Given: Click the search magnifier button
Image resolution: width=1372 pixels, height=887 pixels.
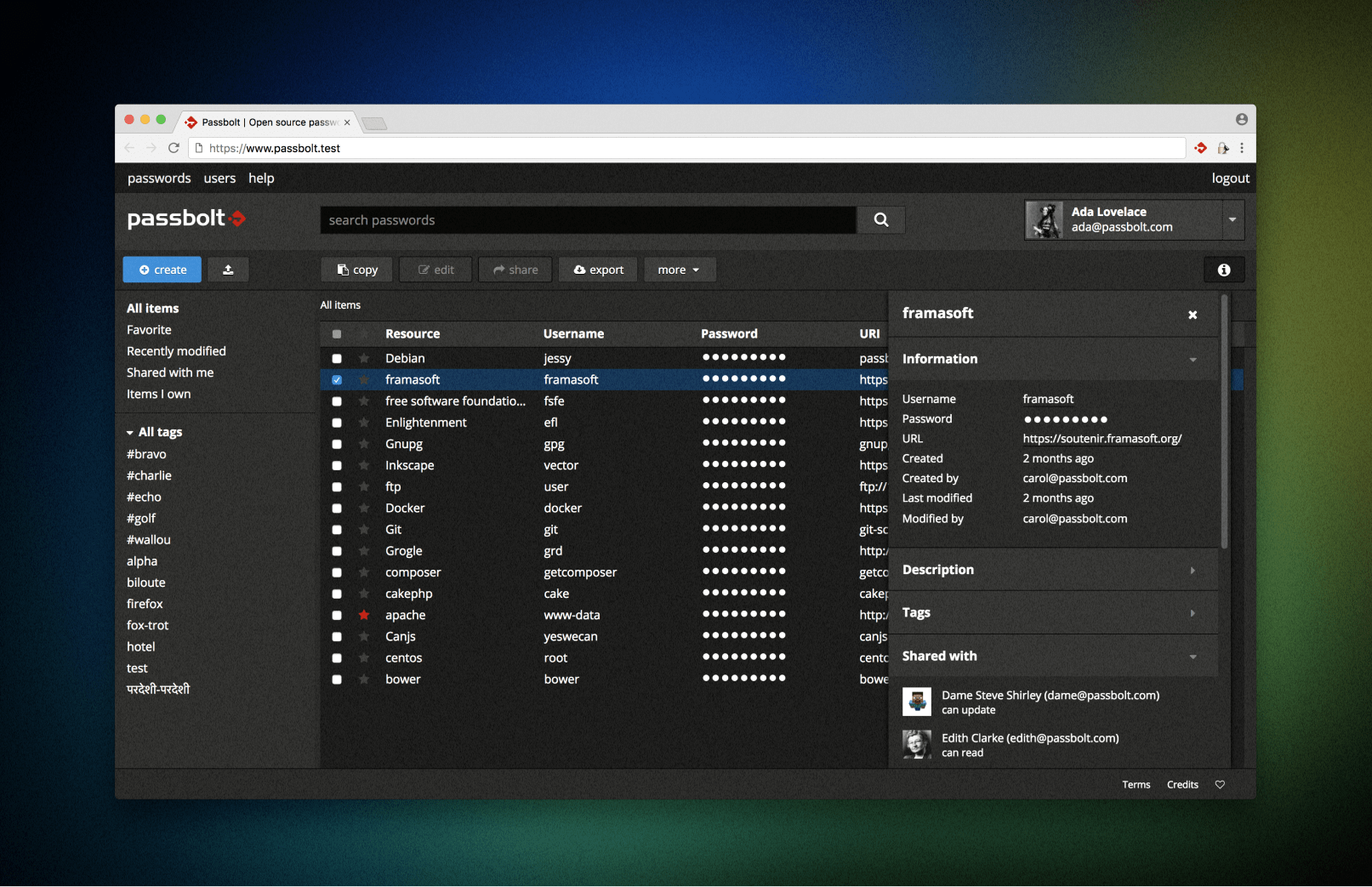Looking at the screenshot, I should tap(881, 219).
